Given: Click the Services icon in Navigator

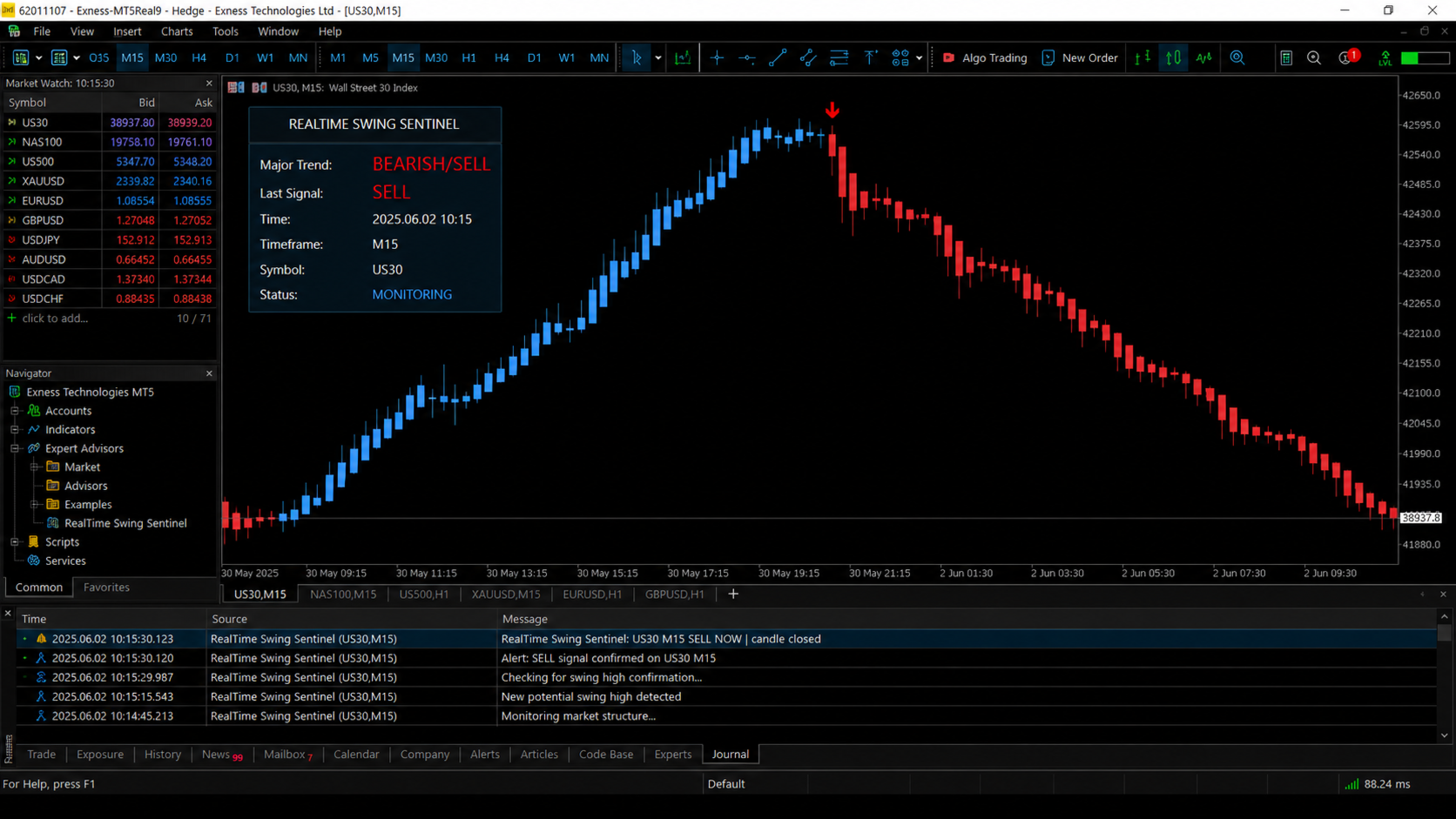Looking at the screenshot, I should pyautogui.click(x=34, y=561).
